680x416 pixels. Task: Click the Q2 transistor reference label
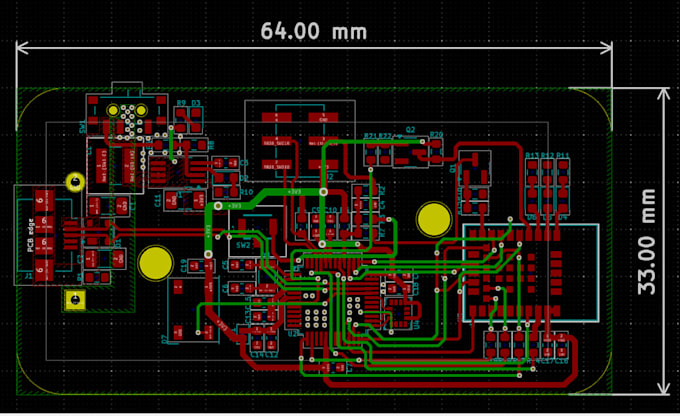tap(410, 130)
